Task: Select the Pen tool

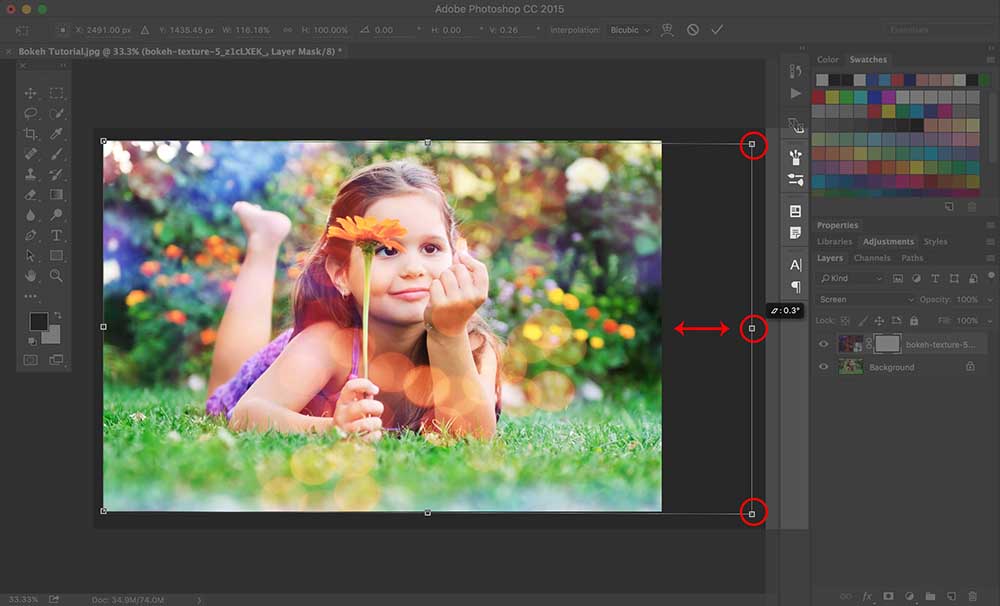Action: tap(30, 235)
